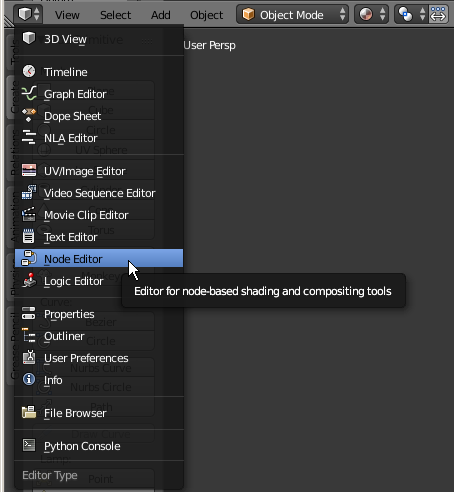Image resolution: width=454 pixels, height=492 pixels.
Task: Choose Video Sequence Editor
Action: 99,193
